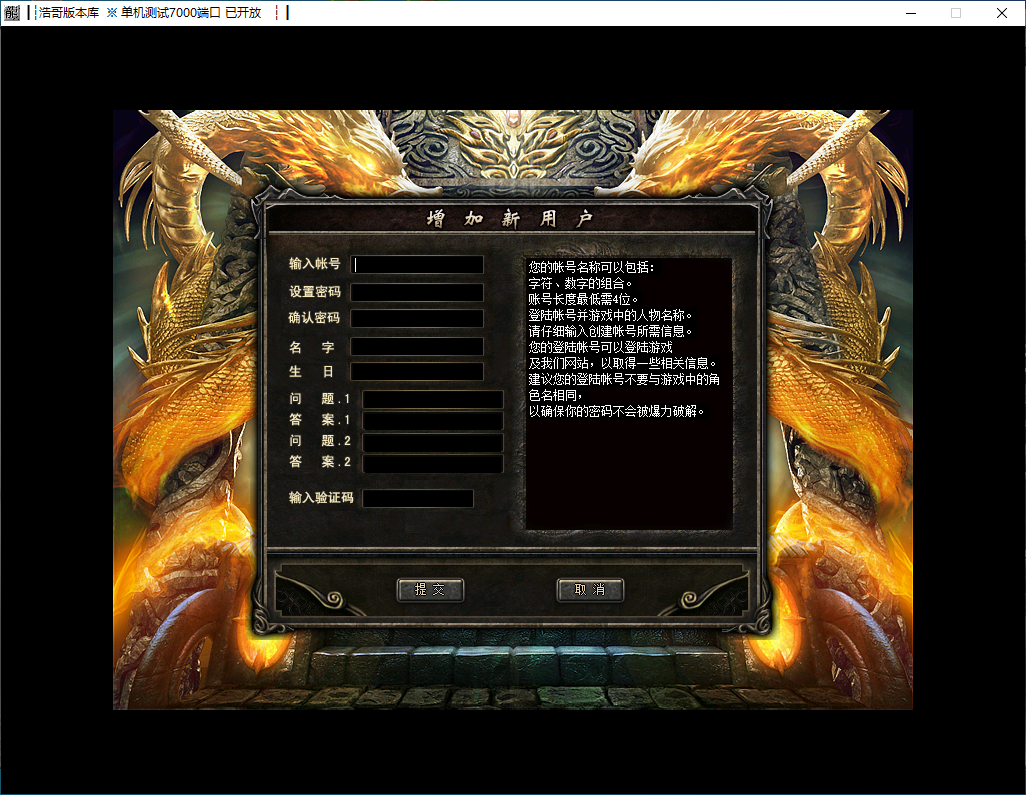The width and height of the screenshot is (1026, 795).
Task: Click the 确认密码 label
Action: [314, 318]
